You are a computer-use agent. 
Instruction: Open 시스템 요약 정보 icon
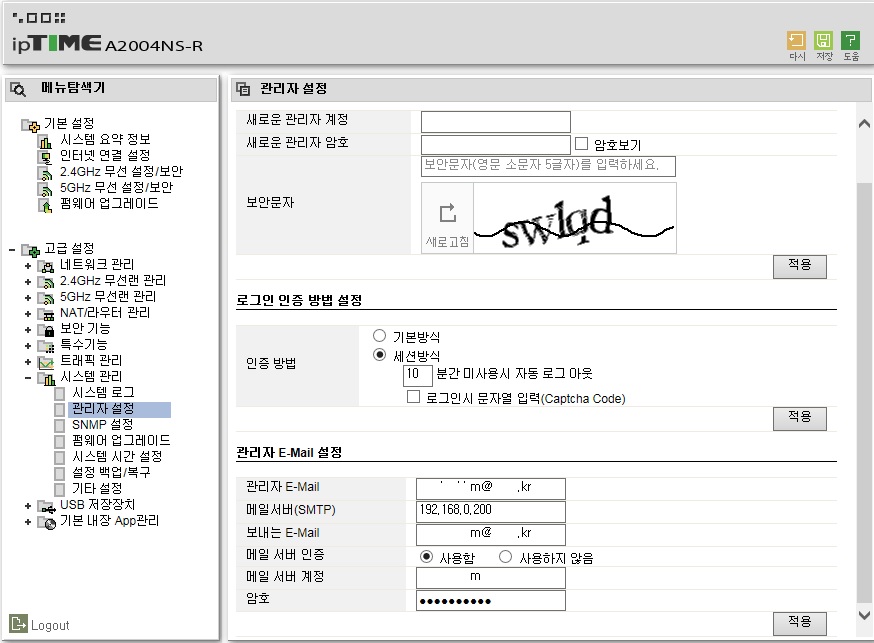45,142
